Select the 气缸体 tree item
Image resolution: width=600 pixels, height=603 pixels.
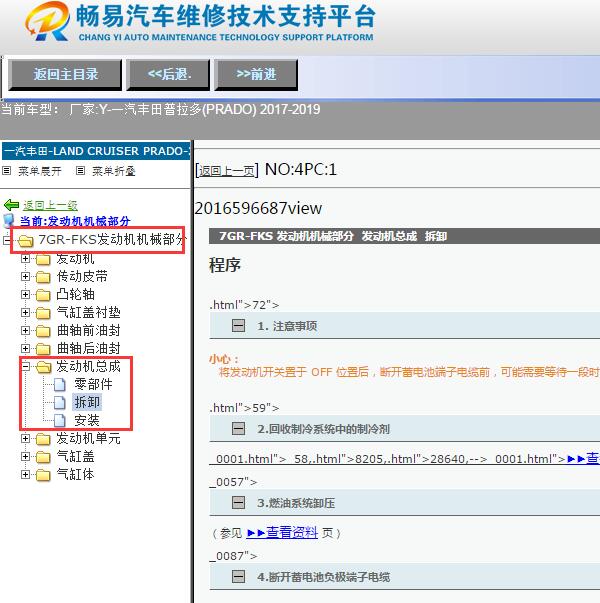coord(75,474)
